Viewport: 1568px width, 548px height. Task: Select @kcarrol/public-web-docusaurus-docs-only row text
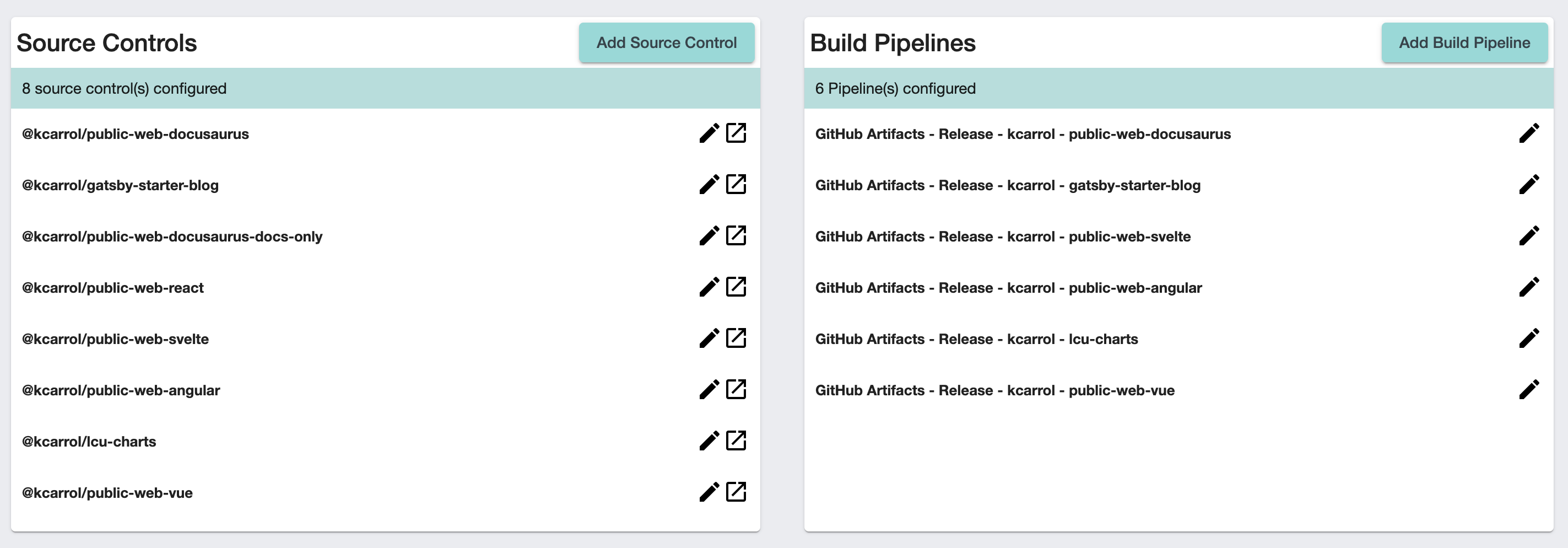[172, 237]
